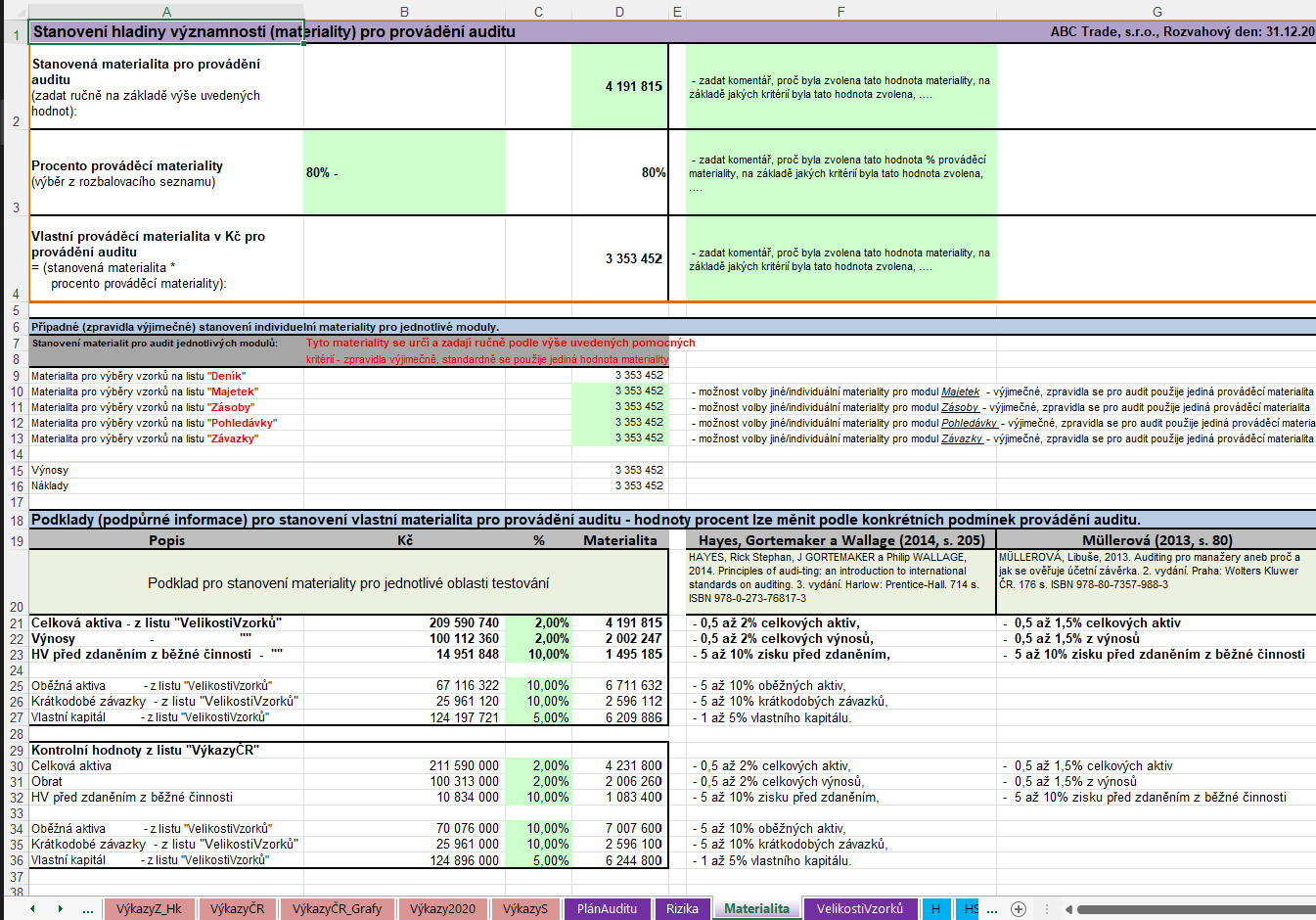This screenshot has width=1316, height=920.
Task: Click the materiality value cell 4 191 815 in row 2
Action: click(x=619, y=87)
